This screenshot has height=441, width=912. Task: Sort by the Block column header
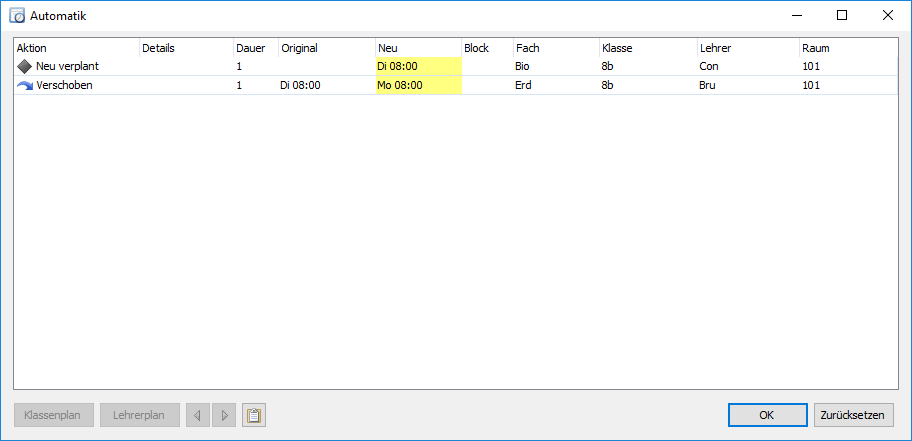[487, 48]
